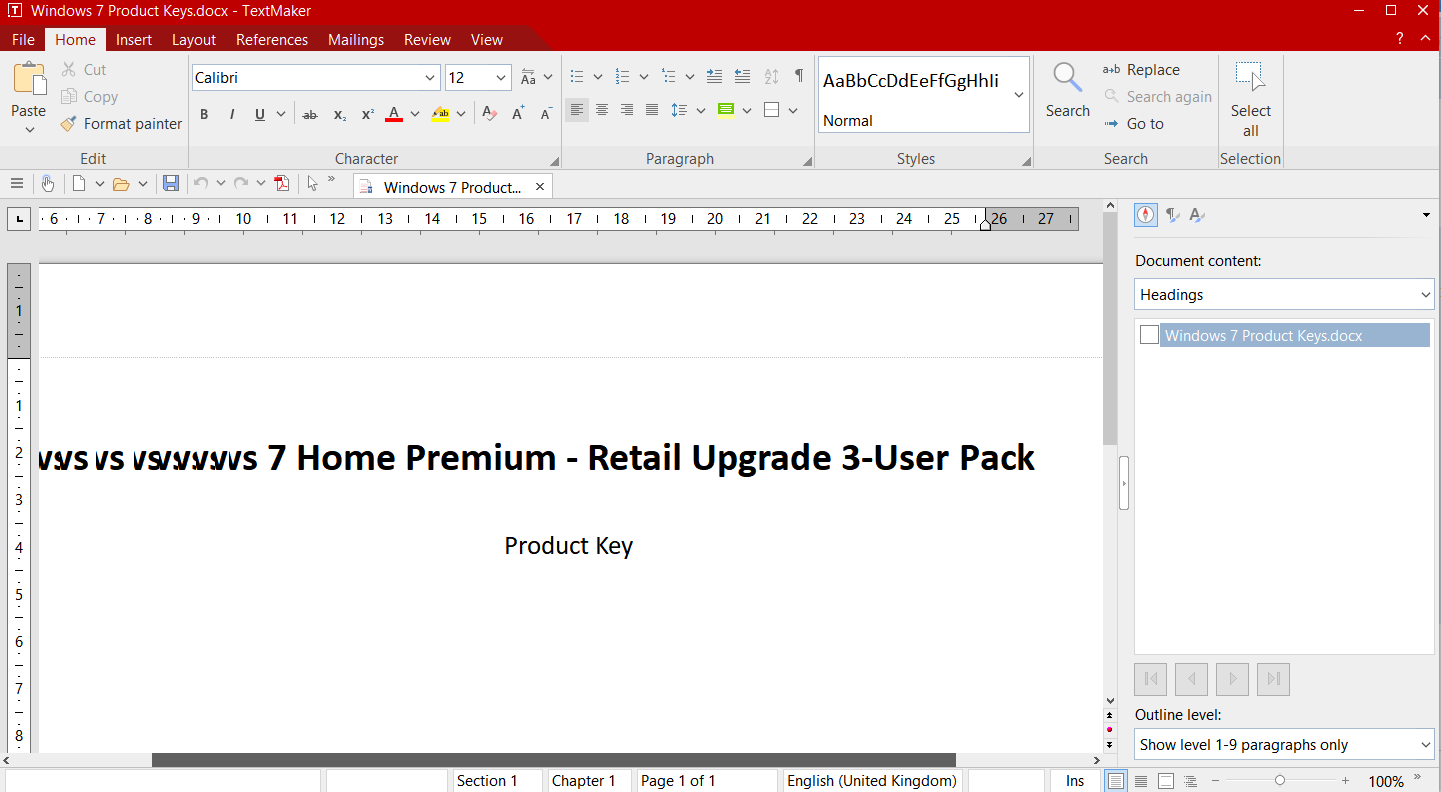Save the document with the floppy disk icon
The height and width of the screenshot is (792, 1441).
click(x=171, y=183)
